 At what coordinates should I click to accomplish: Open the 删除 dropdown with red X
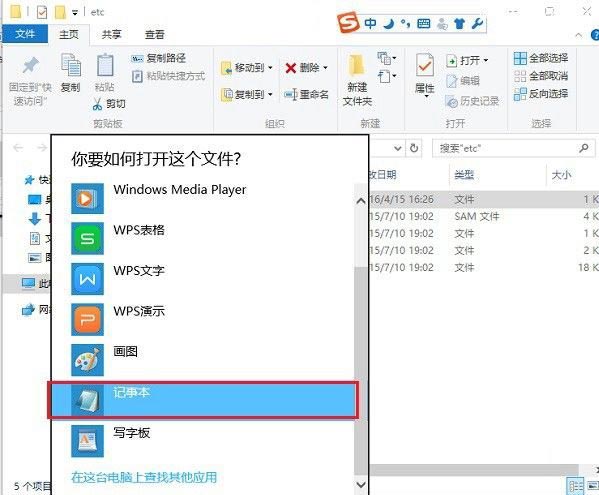click(x=306, y=68)
